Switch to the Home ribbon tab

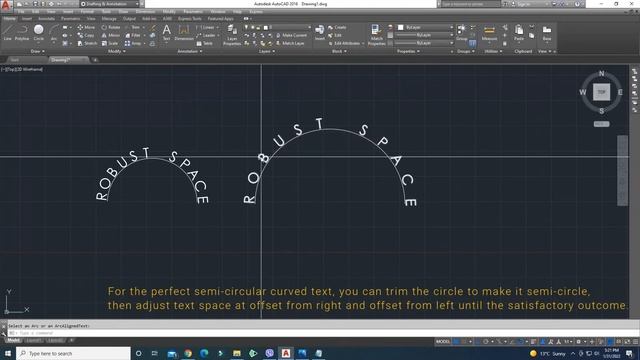(9, 18)
